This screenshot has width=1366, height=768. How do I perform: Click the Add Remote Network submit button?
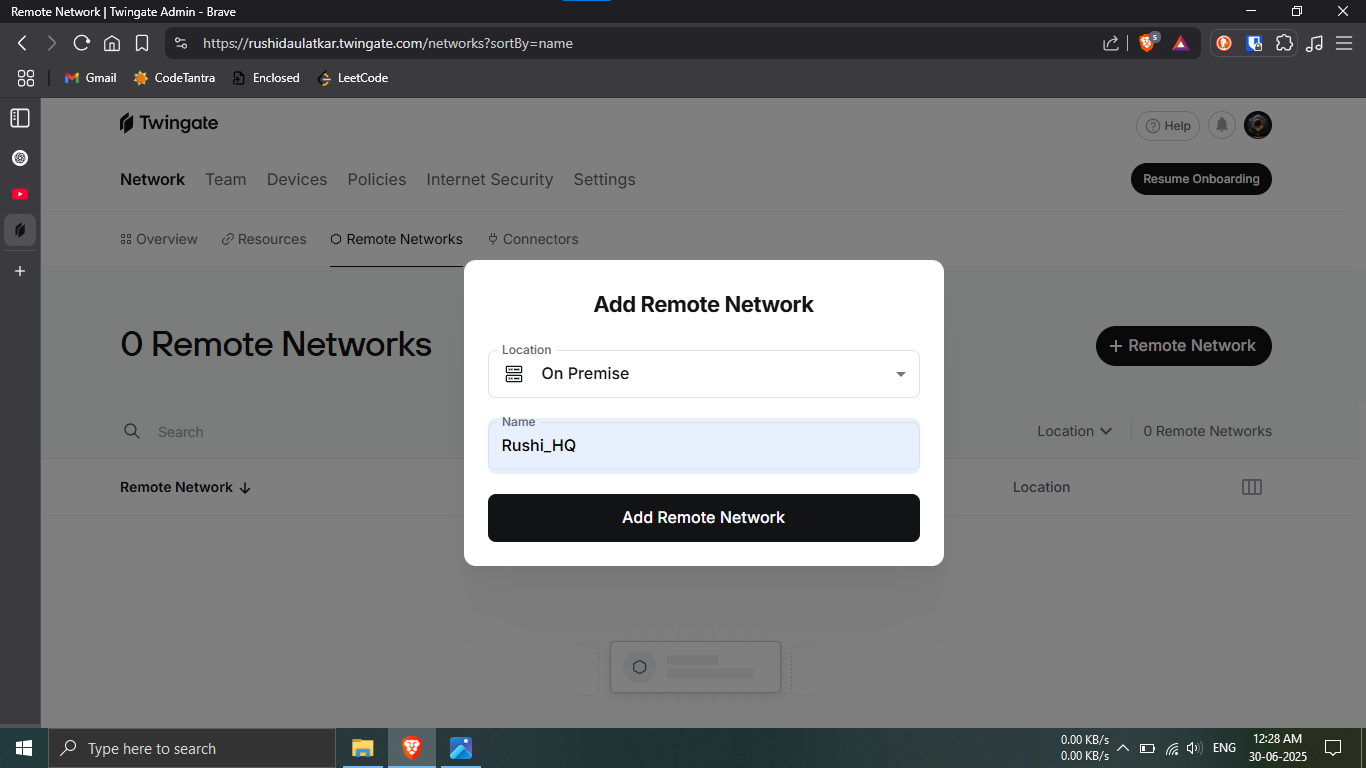(703, 518)
